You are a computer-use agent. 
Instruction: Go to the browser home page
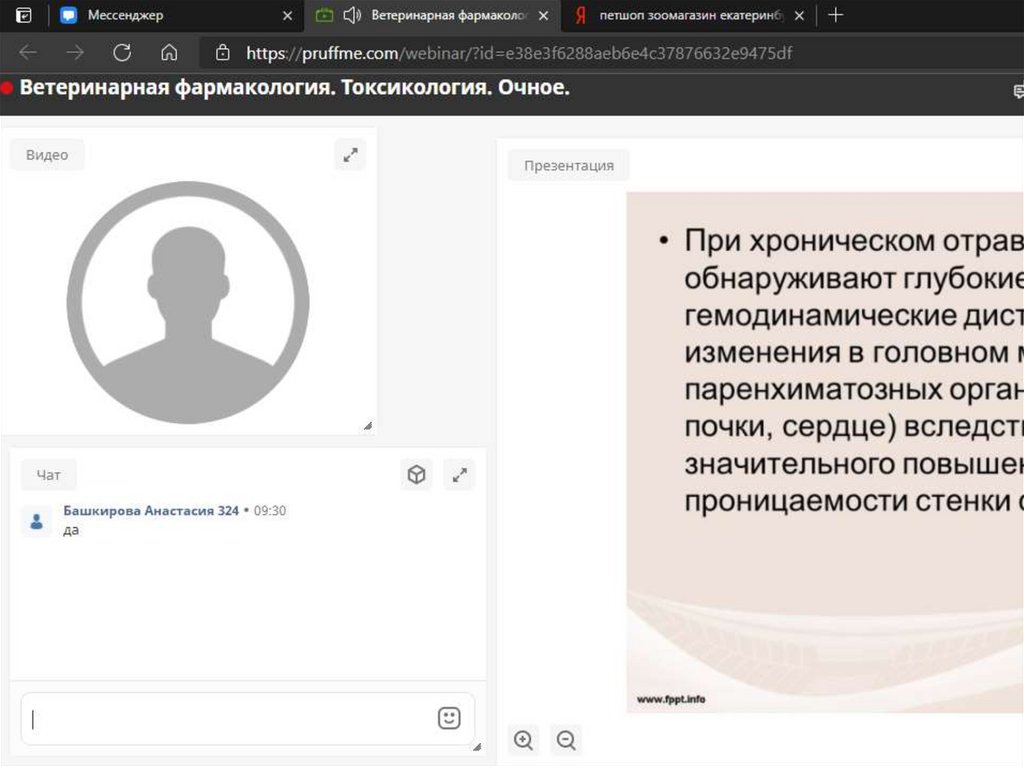[170, 53]
